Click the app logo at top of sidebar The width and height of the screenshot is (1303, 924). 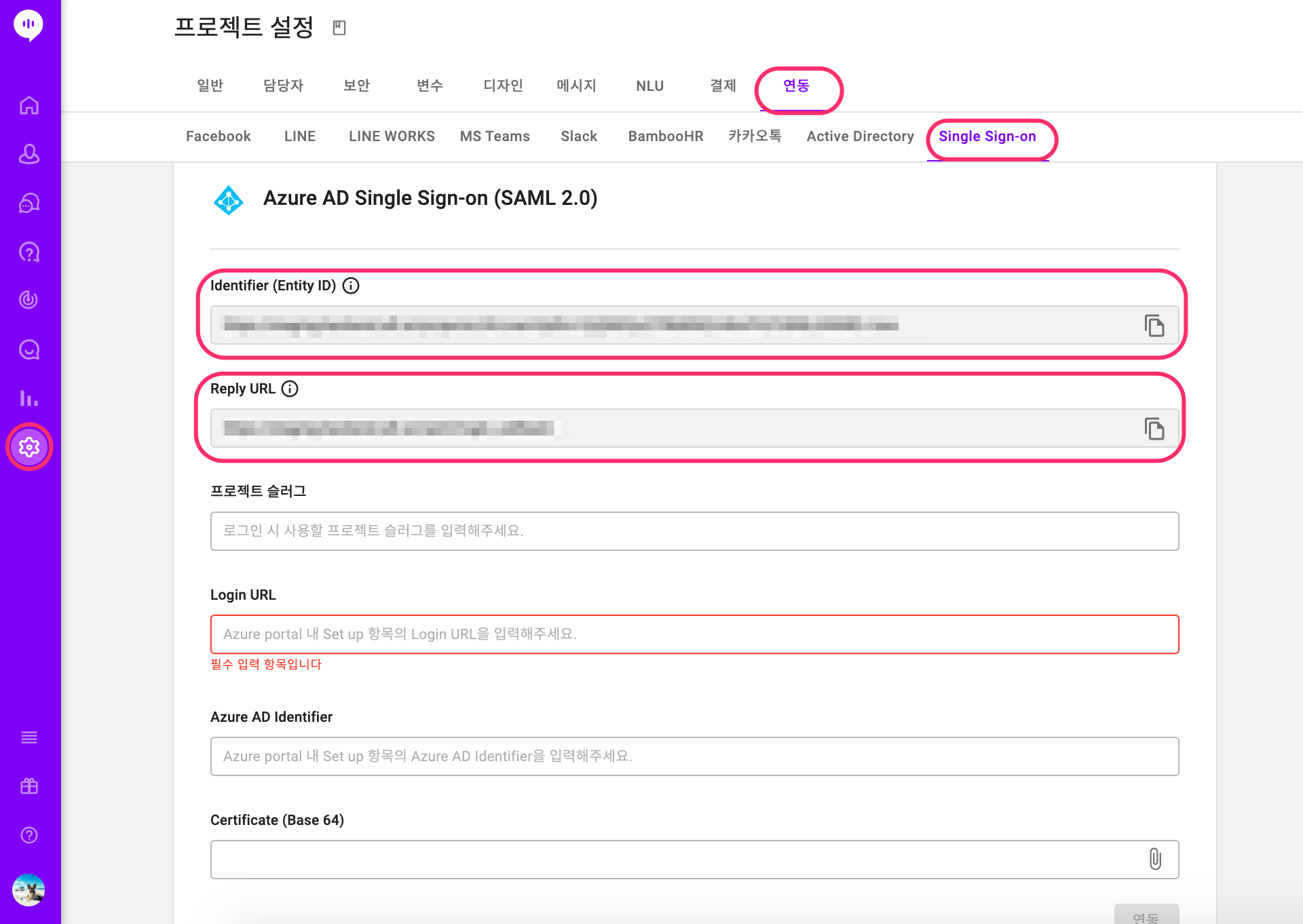[29, 25]
